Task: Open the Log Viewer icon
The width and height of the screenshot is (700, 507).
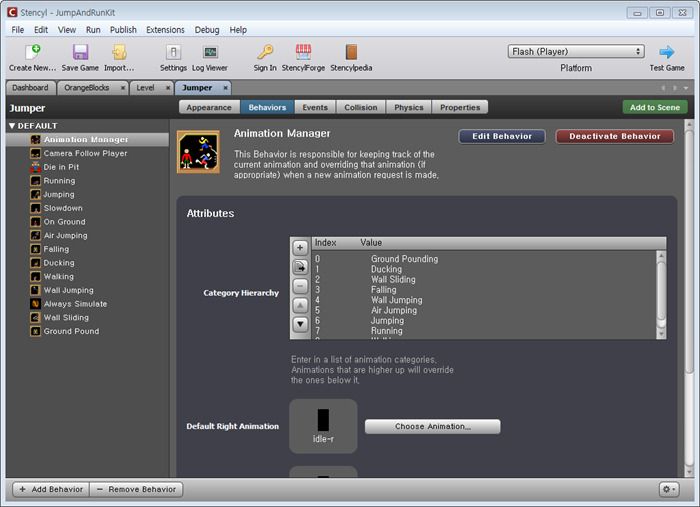Action: (x=210, y=52)
